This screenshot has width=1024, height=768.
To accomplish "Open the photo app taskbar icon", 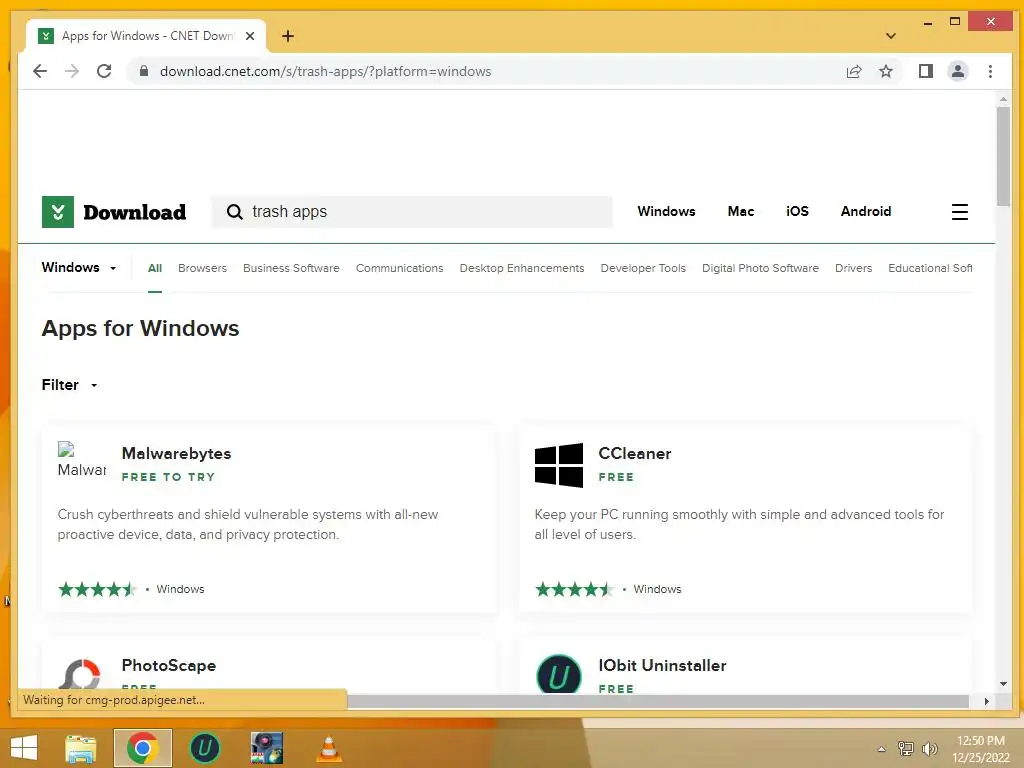I will (266, 748).
